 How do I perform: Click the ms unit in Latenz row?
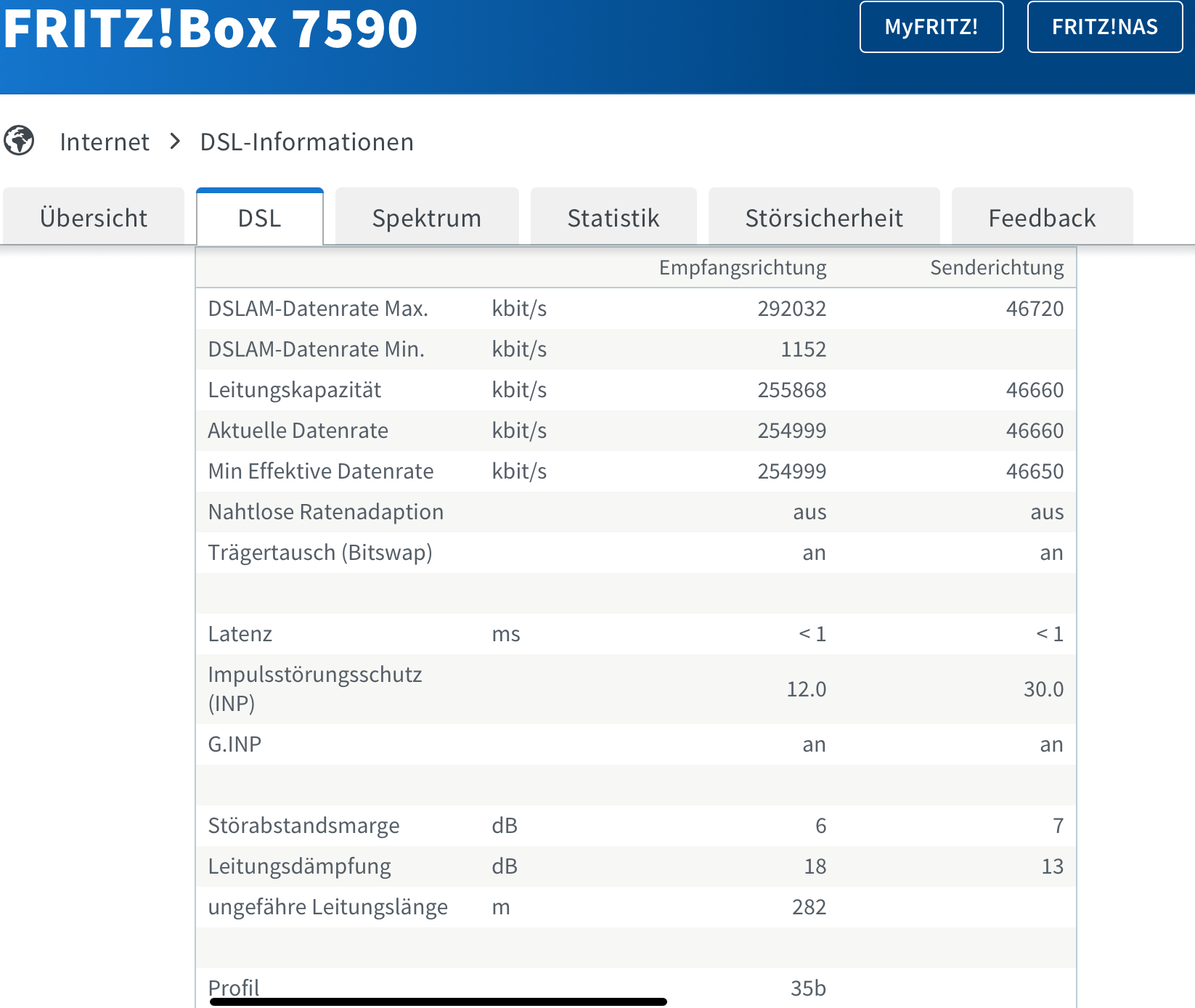(506, 635)
